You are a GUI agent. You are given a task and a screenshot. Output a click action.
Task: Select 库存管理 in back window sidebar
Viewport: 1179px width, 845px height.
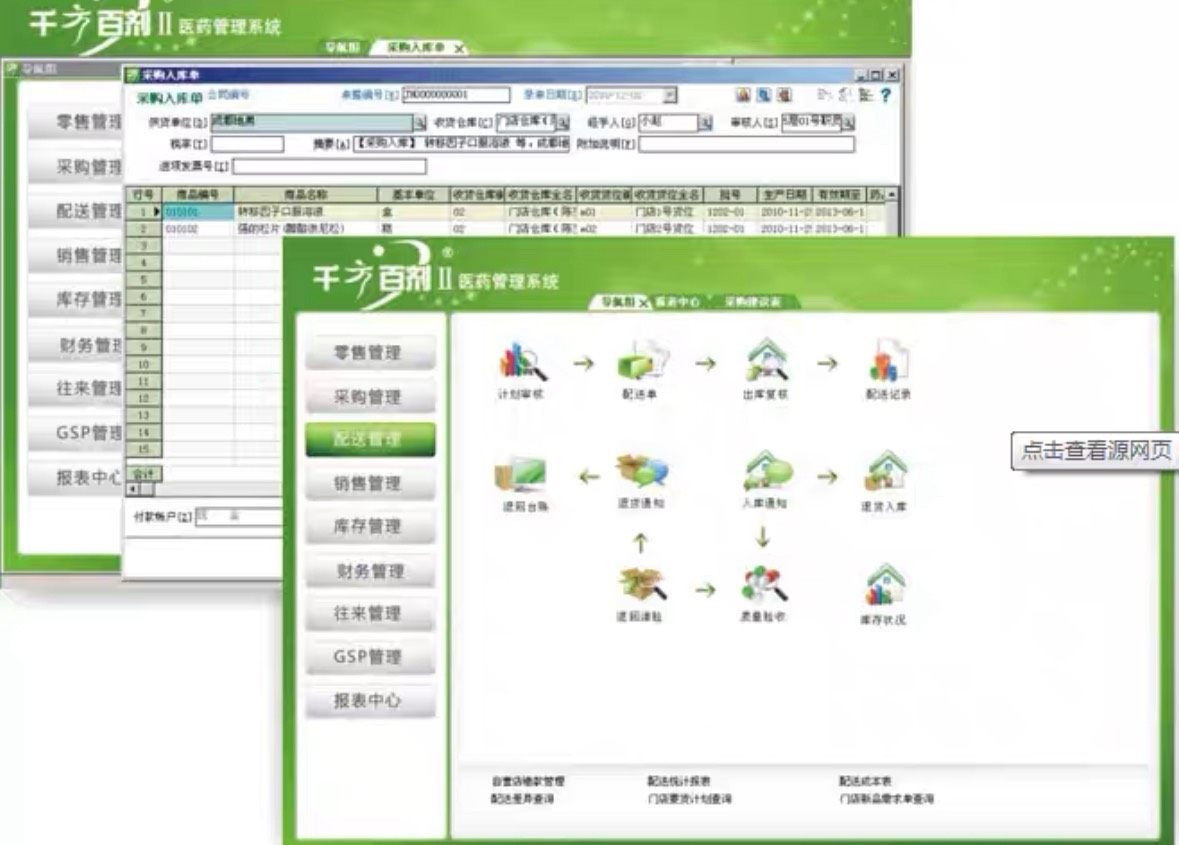pyautogui.click(x=75, y=300)
